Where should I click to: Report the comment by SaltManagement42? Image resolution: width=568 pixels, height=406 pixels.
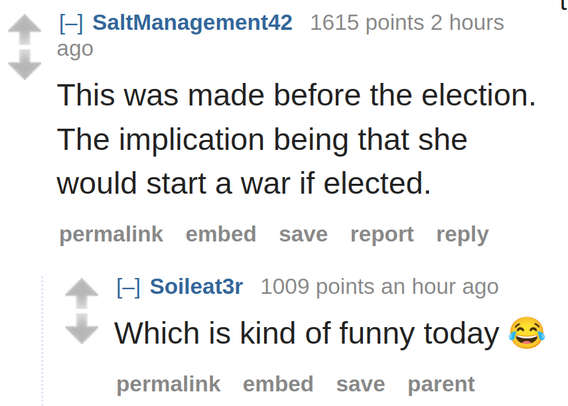[382, 235]
